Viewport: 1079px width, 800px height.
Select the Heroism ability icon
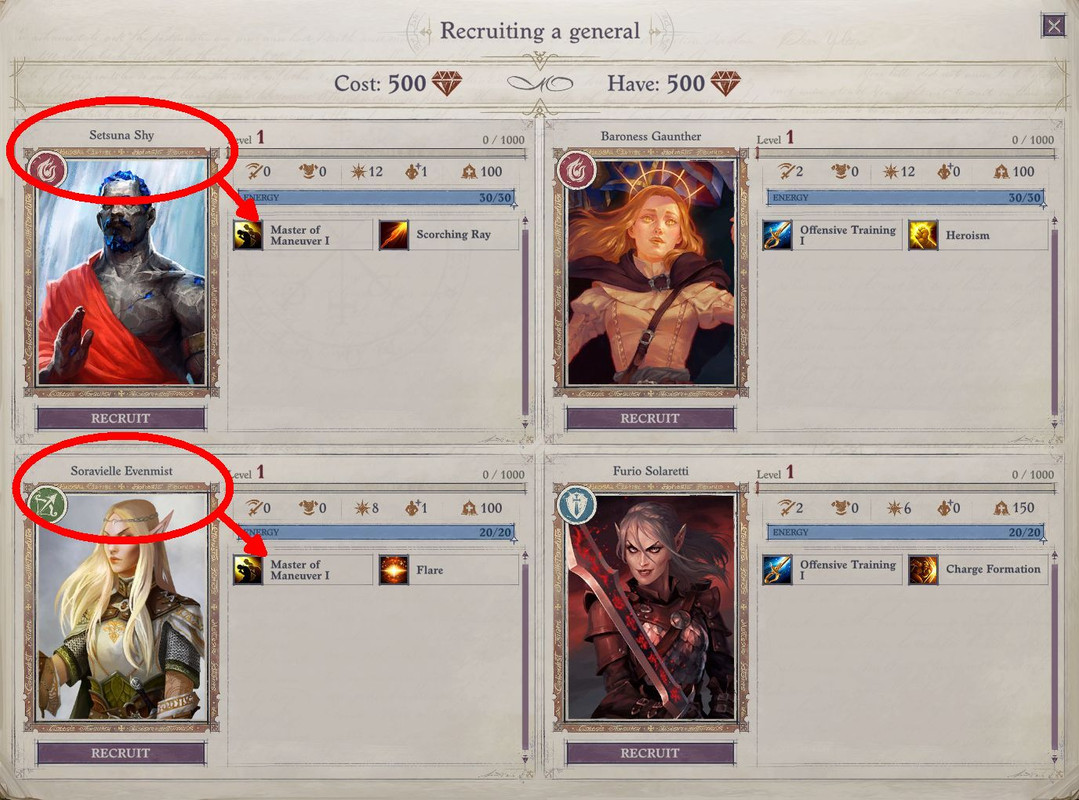pos(923,235)
